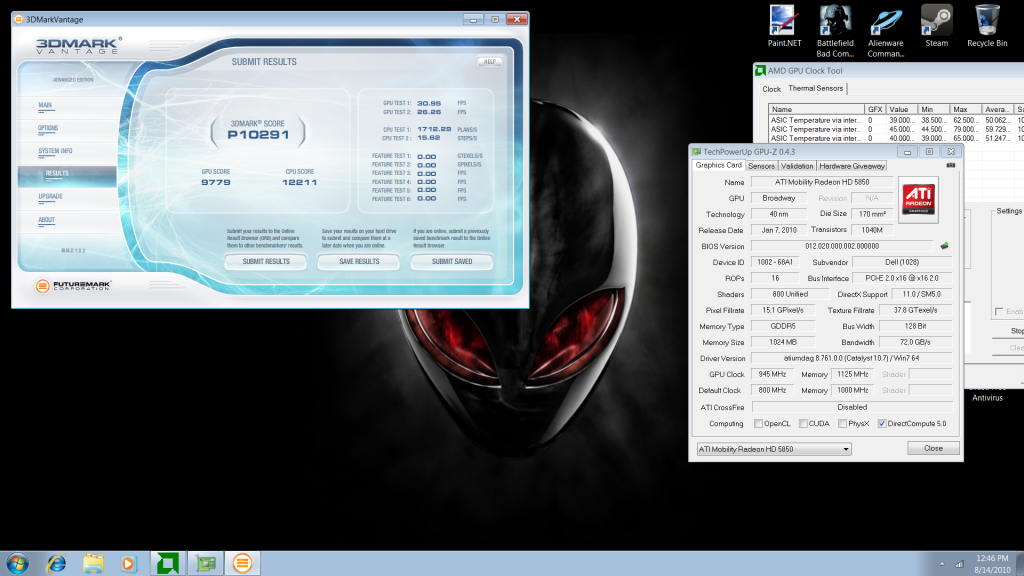Open the Hardware Giveaway tab
1024x576 pixels.
pyautogui.click(x=852, y=166)
